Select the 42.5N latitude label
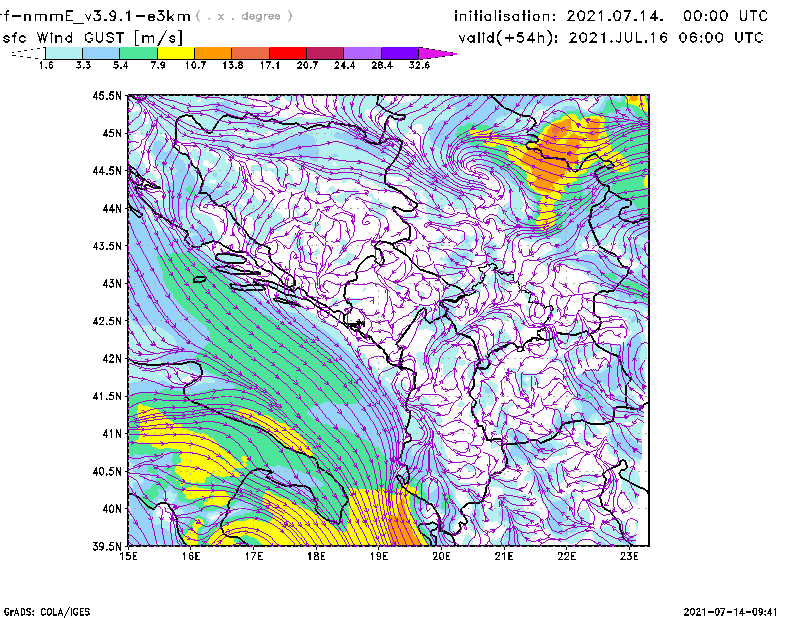 tap(107, 321)
